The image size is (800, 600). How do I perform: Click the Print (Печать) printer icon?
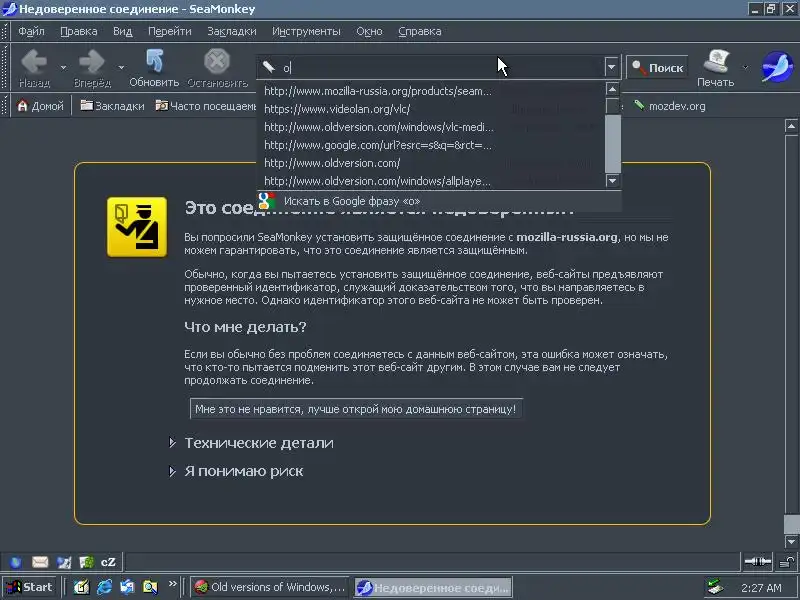pyautogui.click(x=716, y=61)
